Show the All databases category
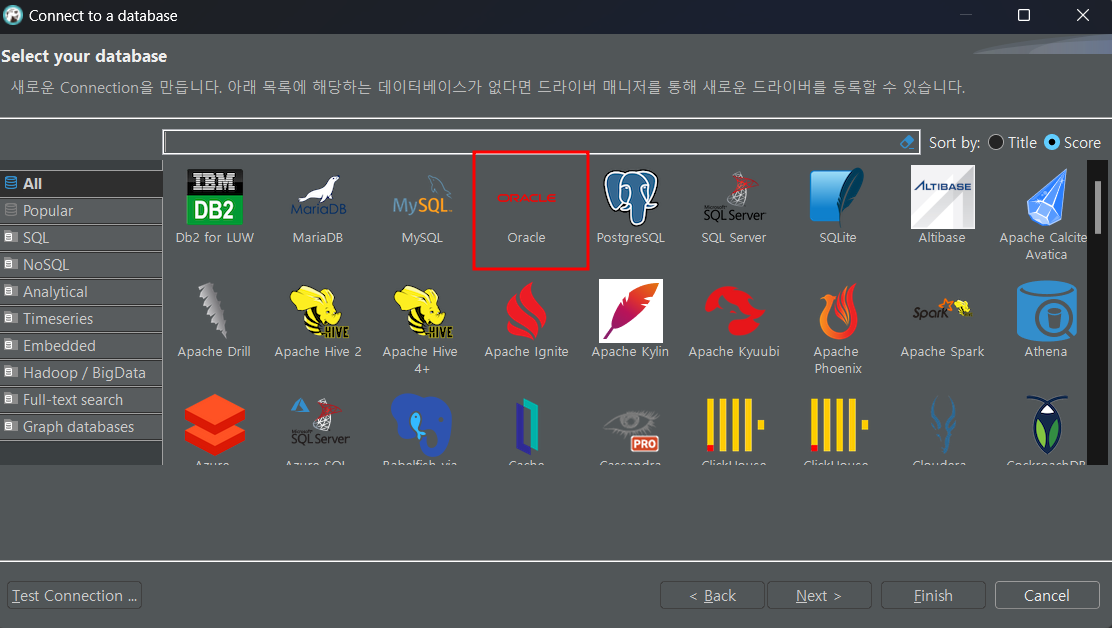Viewport: 1112px width, 628px height. click(x=81, y=184)
